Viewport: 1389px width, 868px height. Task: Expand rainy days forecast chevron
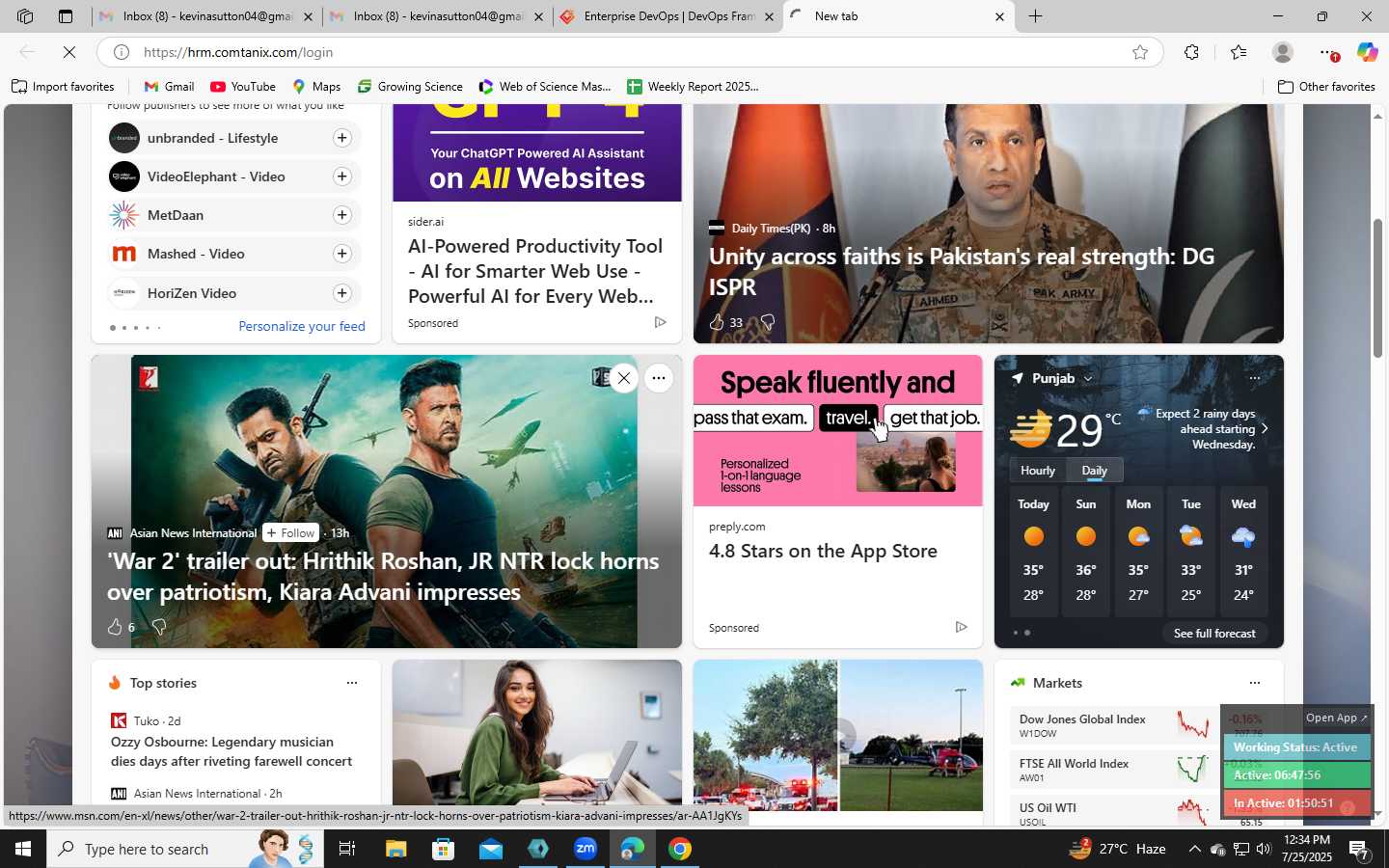point(1265,428)
